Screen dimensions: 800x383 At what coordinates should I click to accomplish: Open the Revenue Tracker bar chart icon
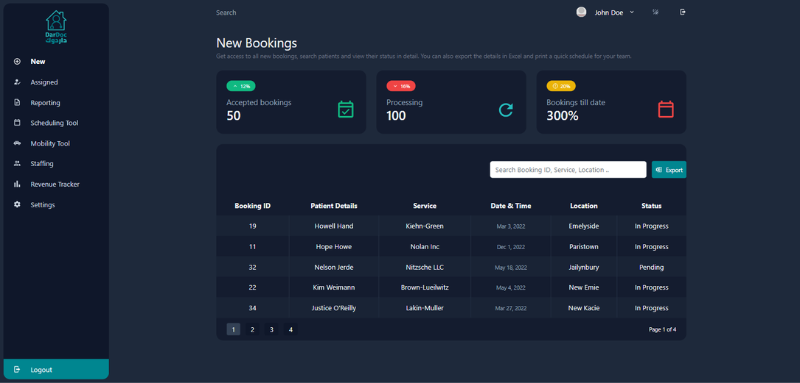click(17, 184)
